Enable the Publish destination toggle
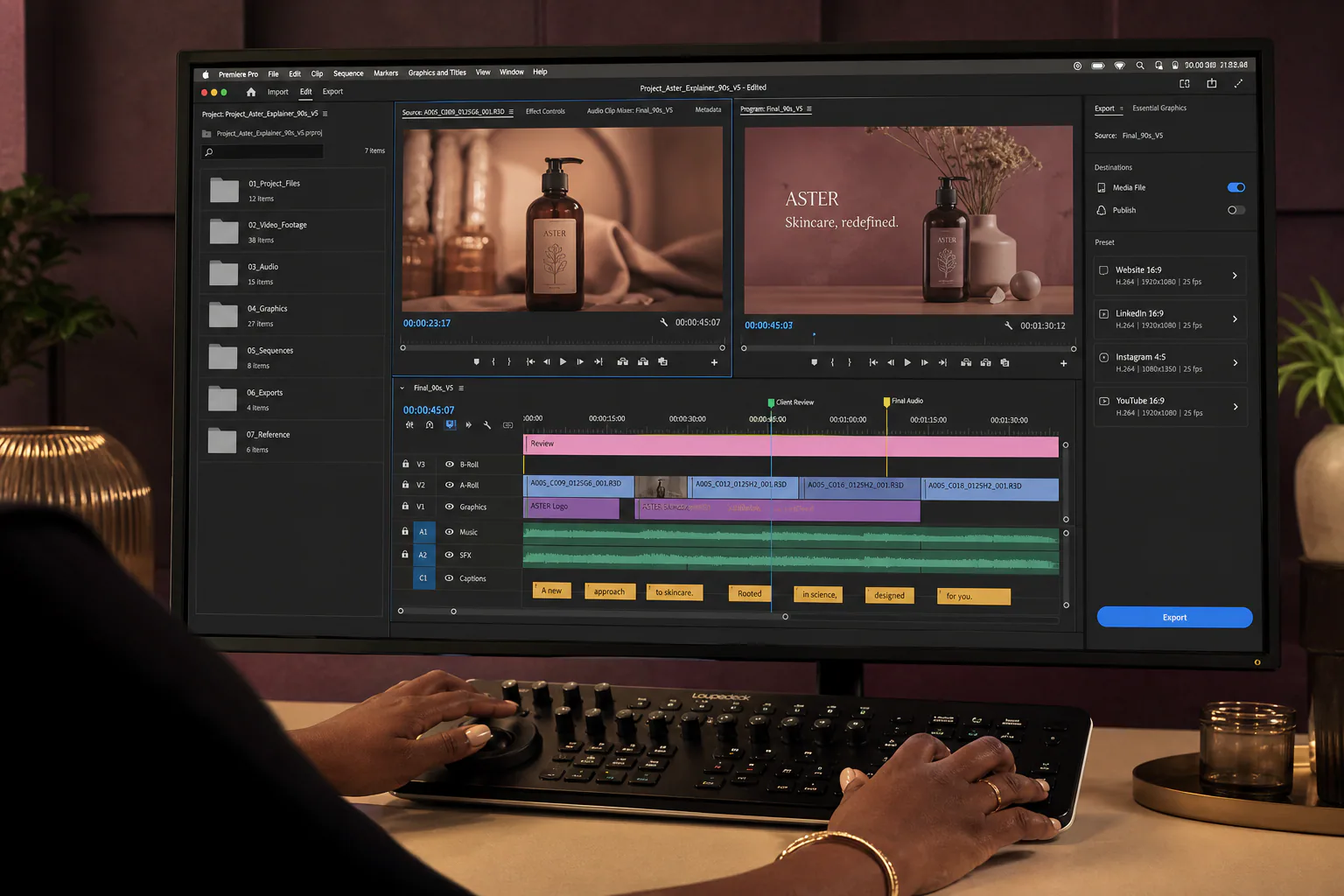This screenshot has width=1344, height=896. click(1236, 210)
